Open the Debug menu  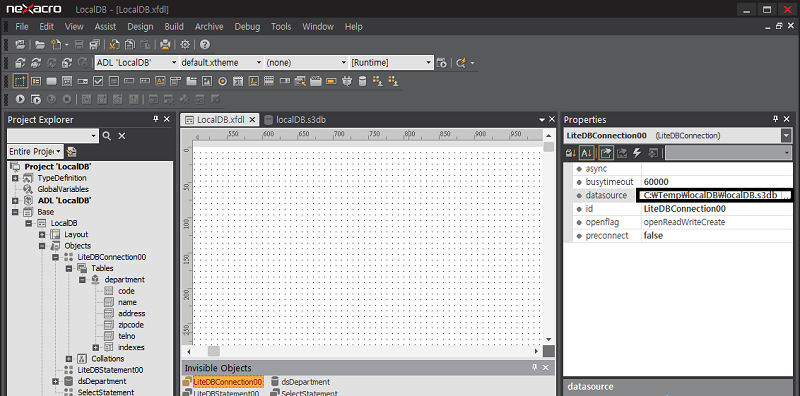247,27
